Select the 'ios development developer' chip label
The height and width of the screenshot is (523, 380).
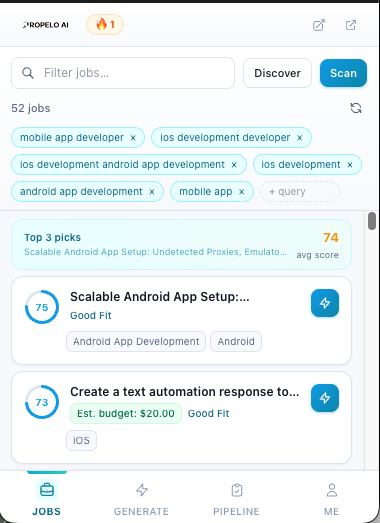(x=225, y=137)
